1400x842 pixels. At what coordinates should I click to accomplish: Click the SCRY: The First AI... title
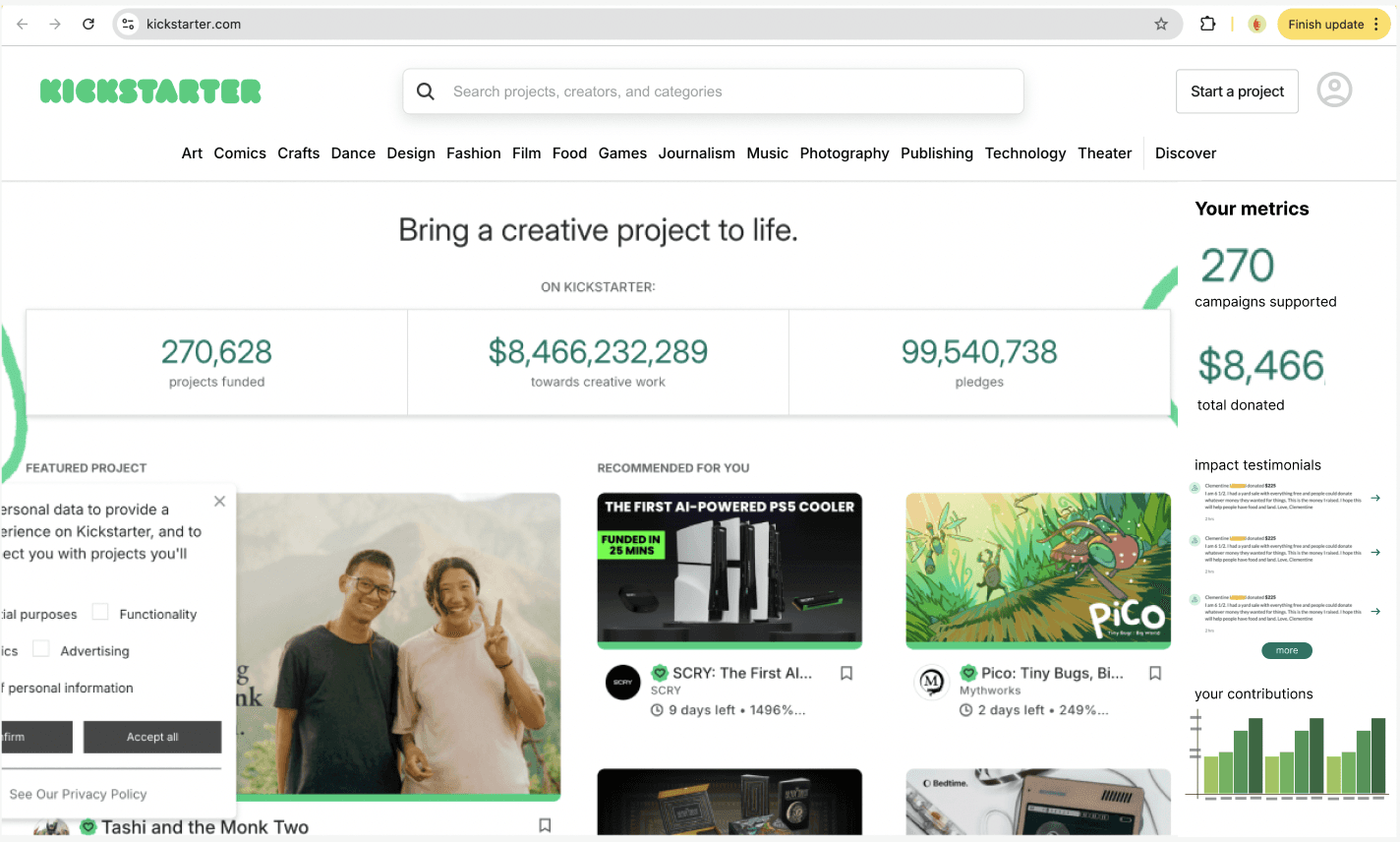(742, 673)
